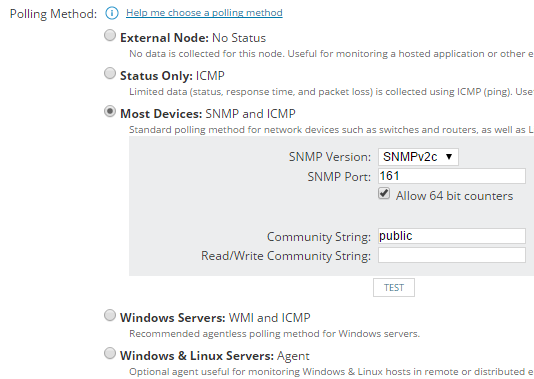
Task: Click the polling method info icon
Action: (112, 13)
